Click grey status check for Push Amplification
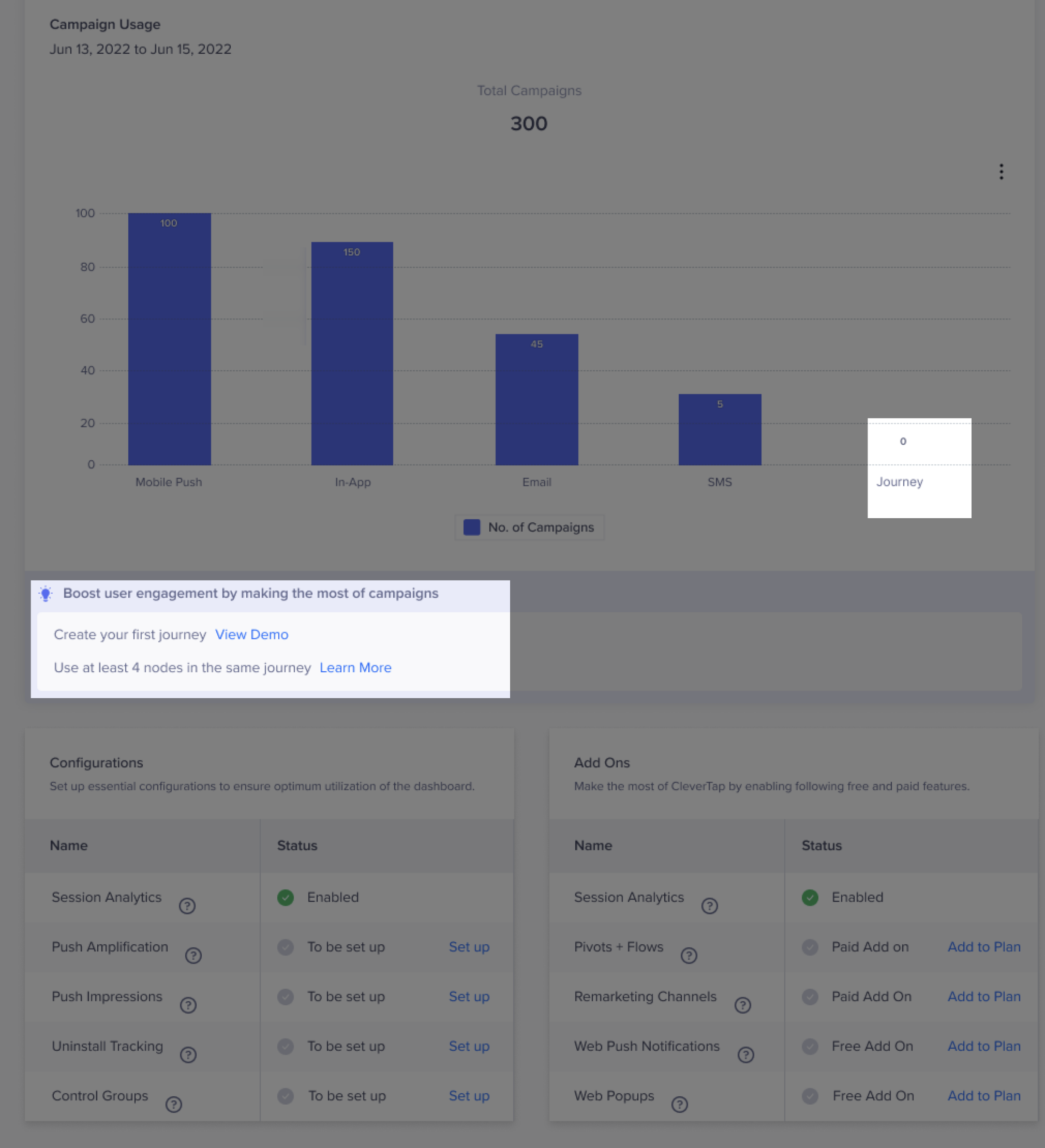Image resolution: width=1045 pixels, height=1148 pixels. point(286,947)
